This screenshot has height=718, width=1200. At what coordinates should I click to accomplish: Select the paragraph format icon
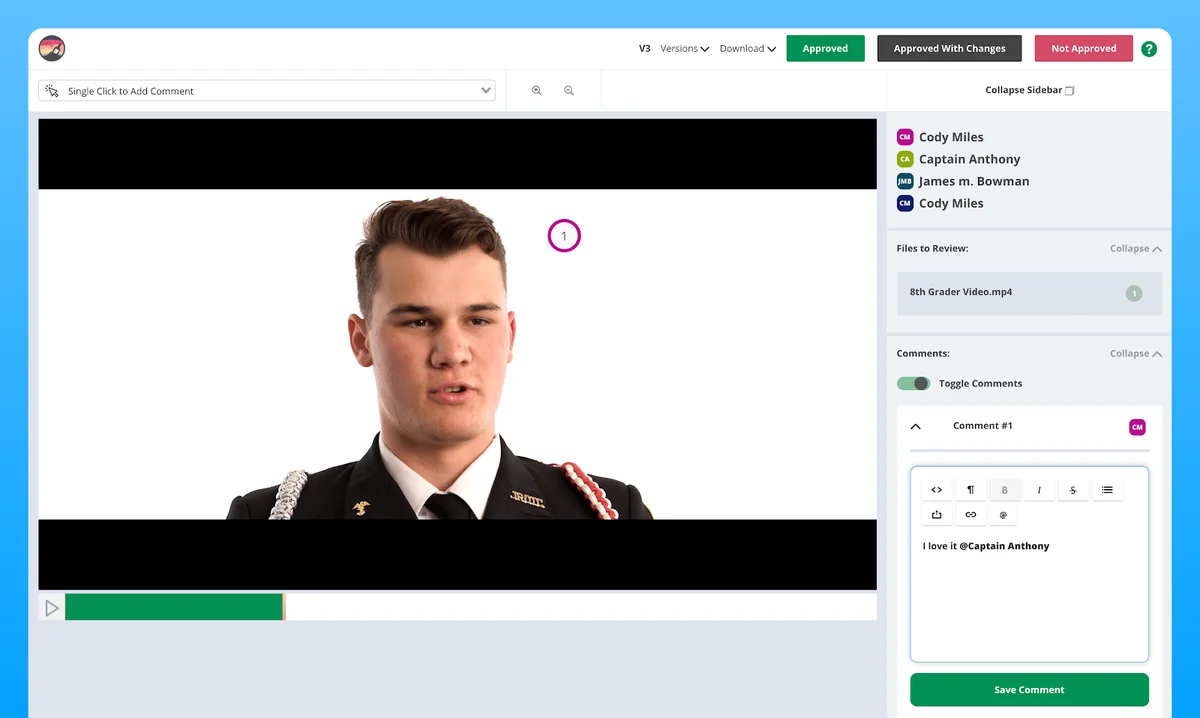pyautogui.click(x=971, y=490)
